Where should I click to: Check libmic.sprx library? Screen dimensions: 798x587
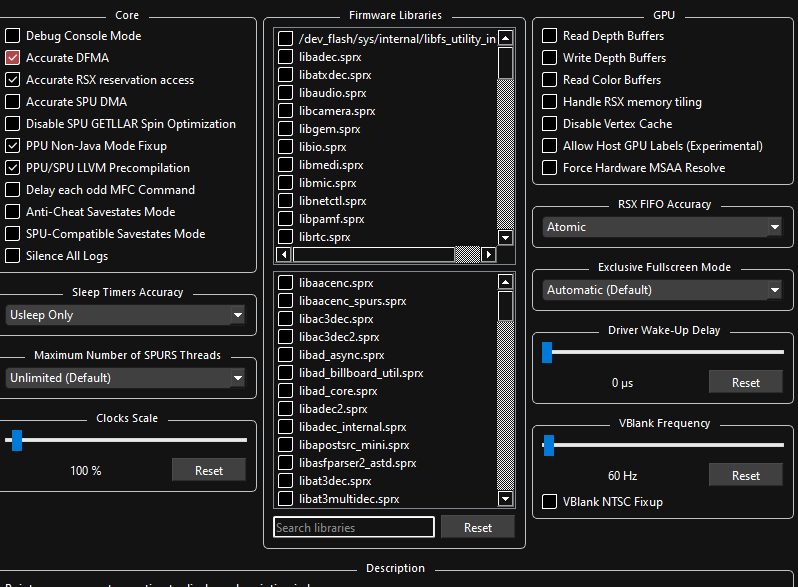click(x=286, y=183)
